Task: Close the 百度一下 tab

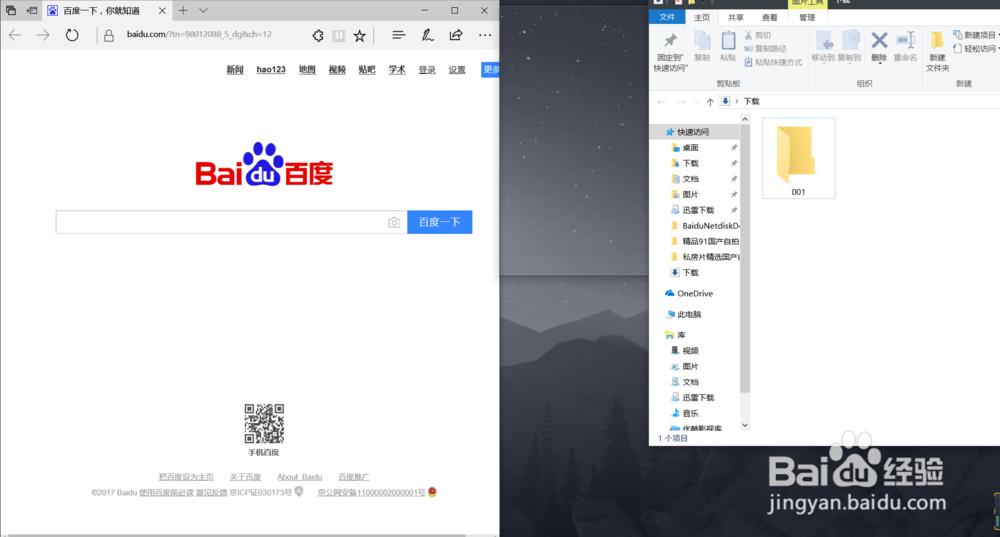Action: pyautogui.click(x=162, y=10)
